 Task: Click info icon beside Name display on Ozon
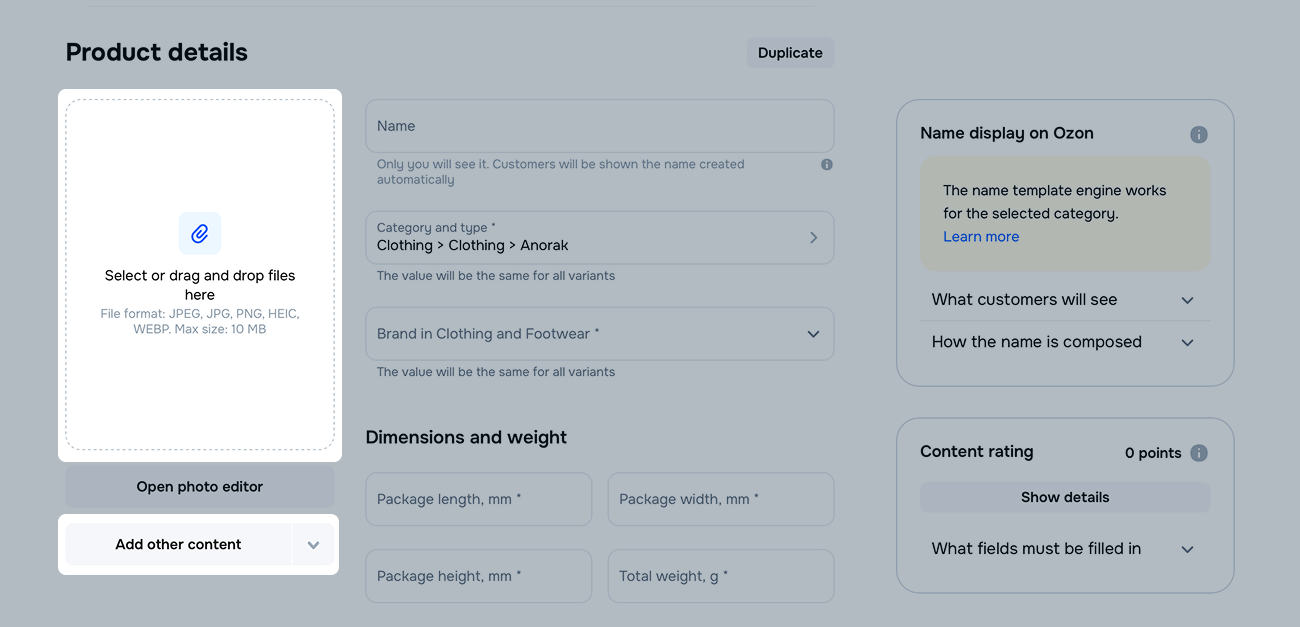pos(1198,134)
